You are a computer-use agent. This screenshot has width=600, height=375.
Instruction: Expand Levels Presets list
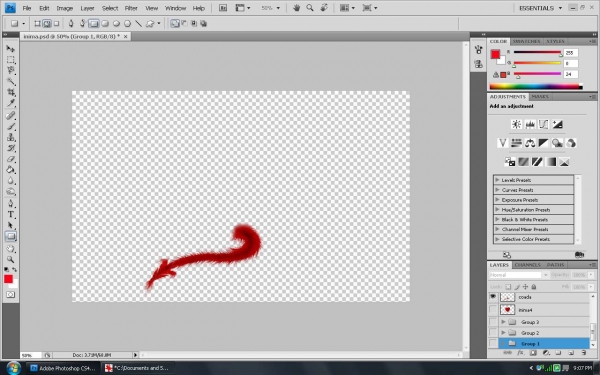tap(497, 180)
